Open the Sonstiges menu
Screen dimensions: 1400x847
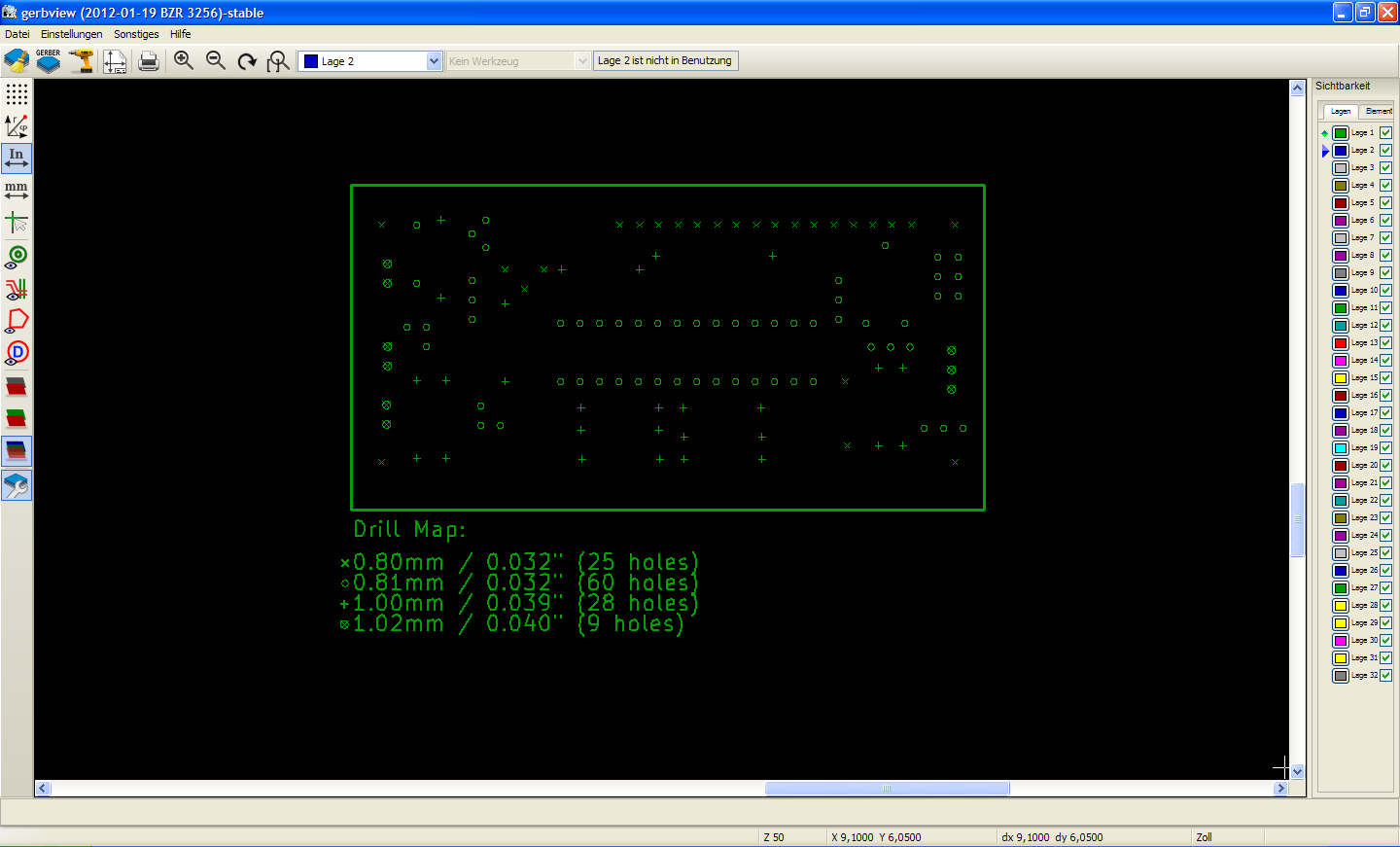click(x=136, y=34)
